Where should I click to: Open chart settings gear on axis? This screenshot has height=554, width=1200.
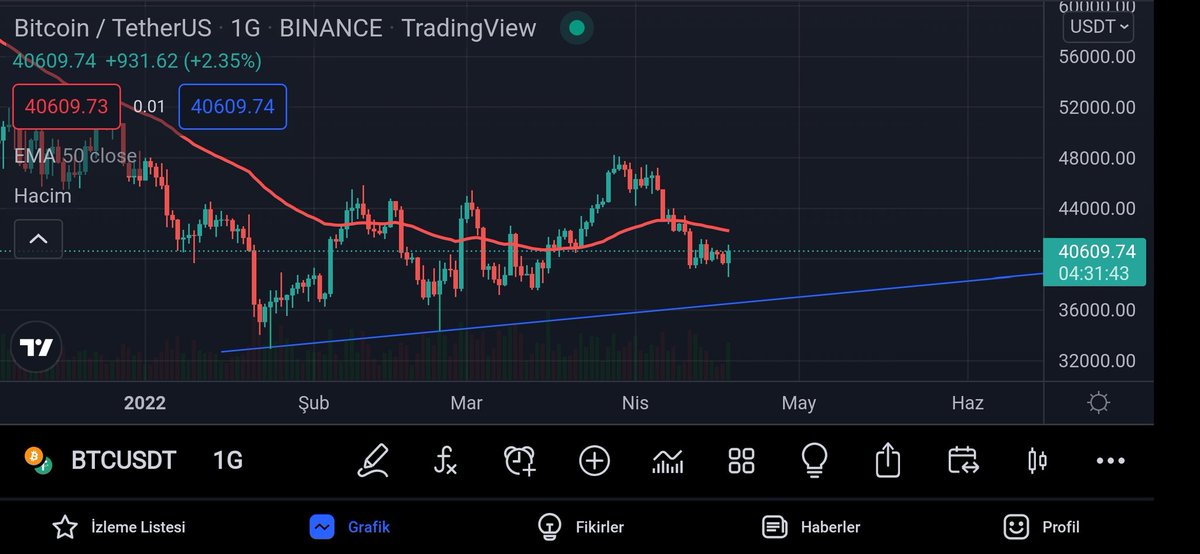[1098, 403]
